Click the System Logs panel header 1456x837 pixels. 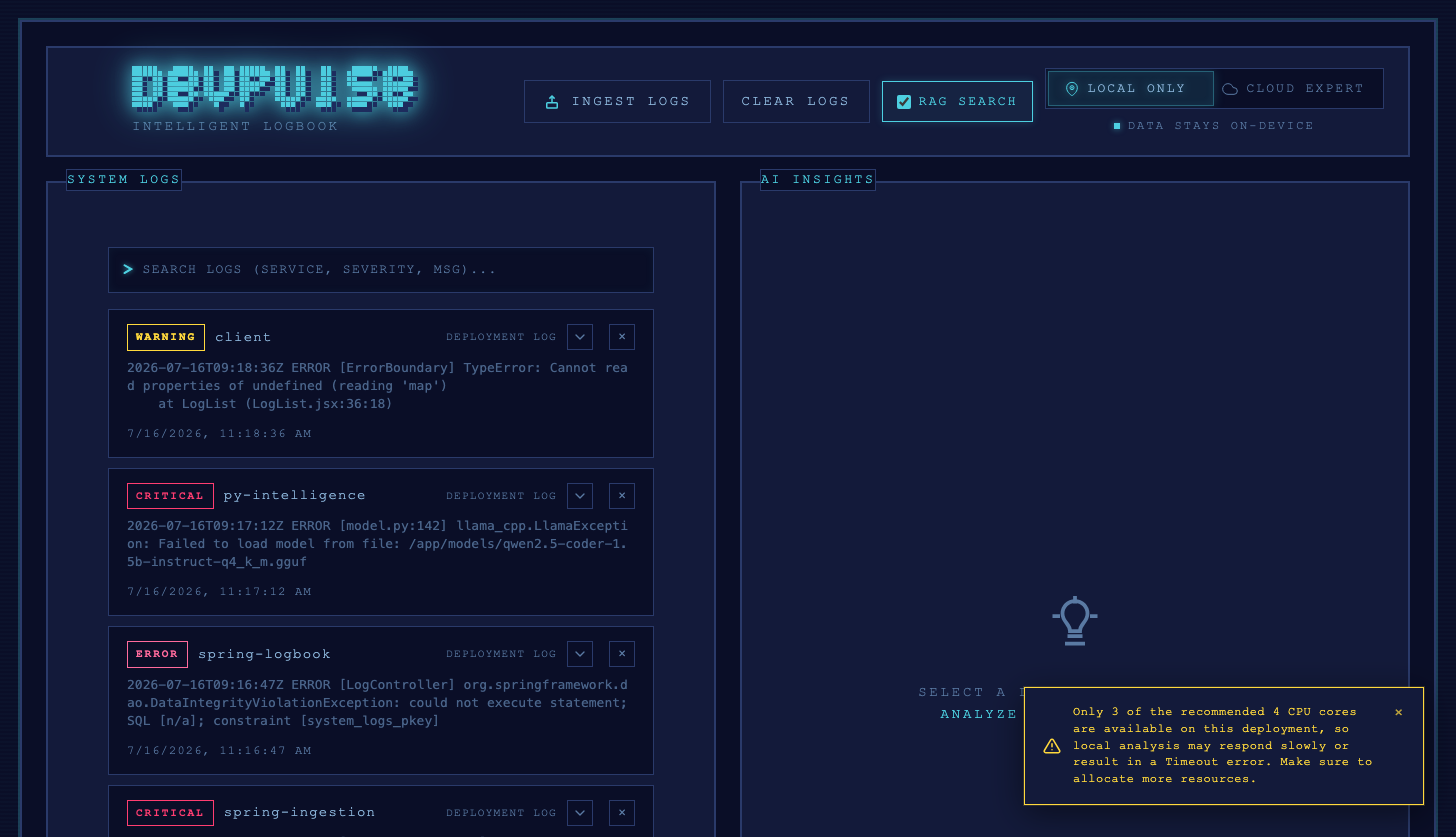(x=124, y=180)
